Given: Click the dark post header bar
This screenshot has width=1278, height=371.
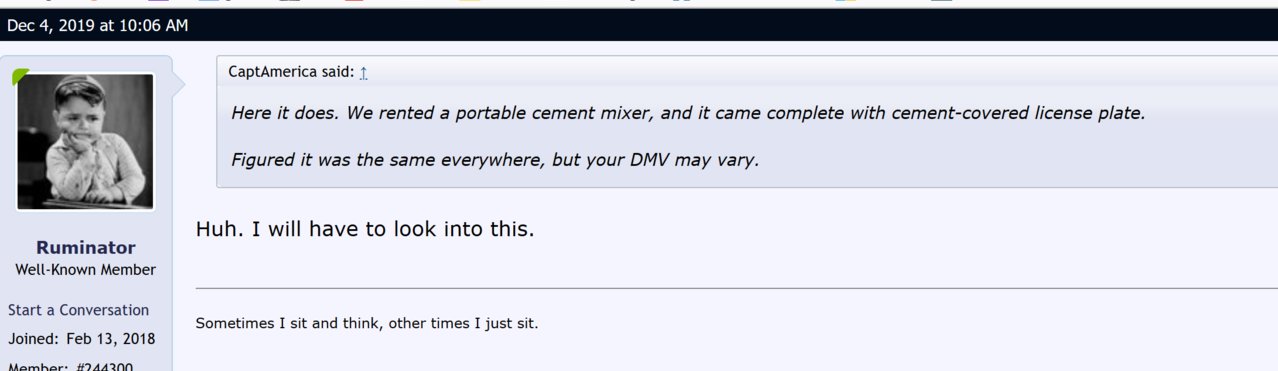Looking at the screenshot, I should (x=639, y=25).
